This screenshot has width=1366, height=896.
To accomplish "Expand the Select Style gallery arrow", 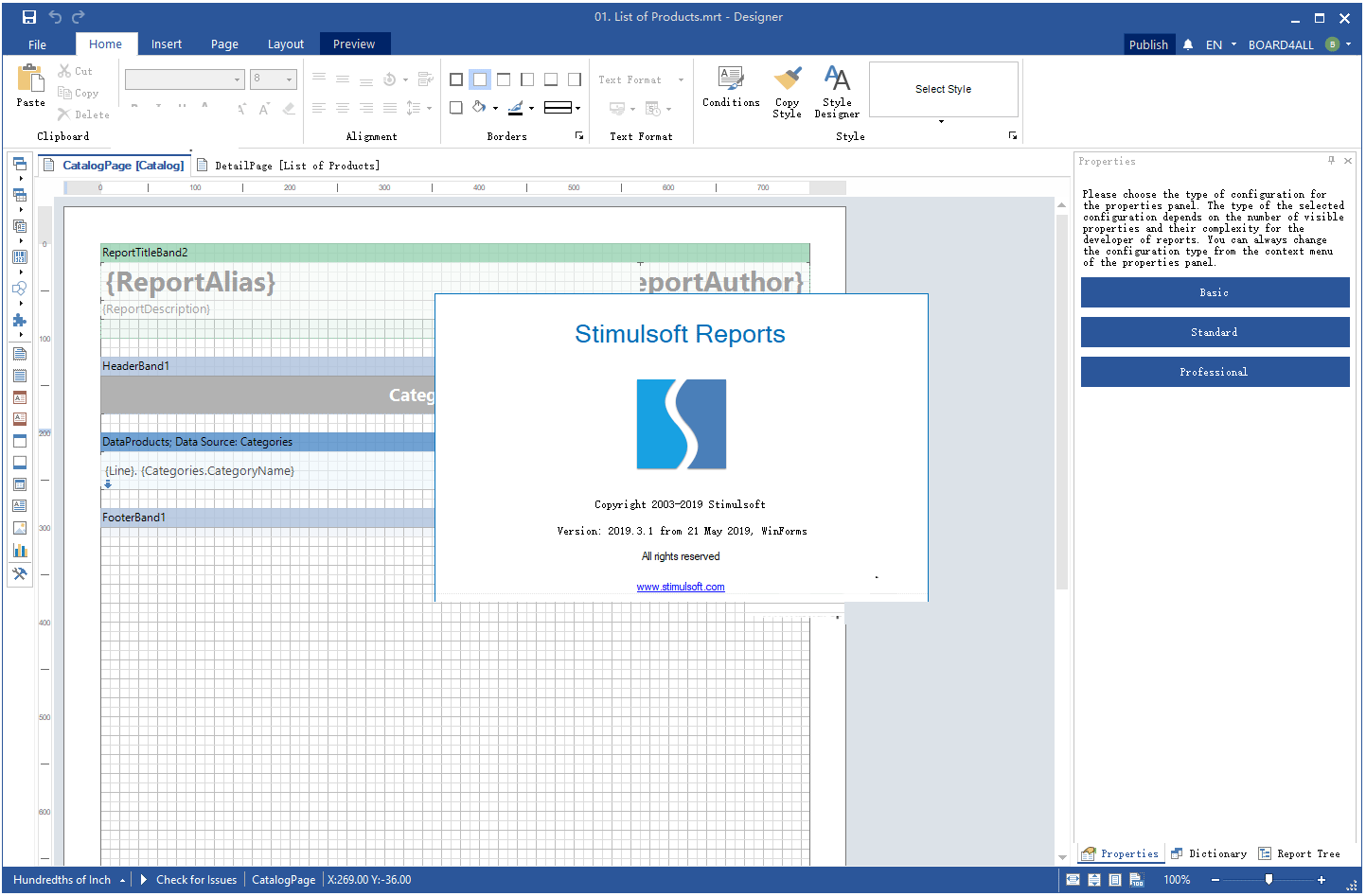I will (941, 122).
